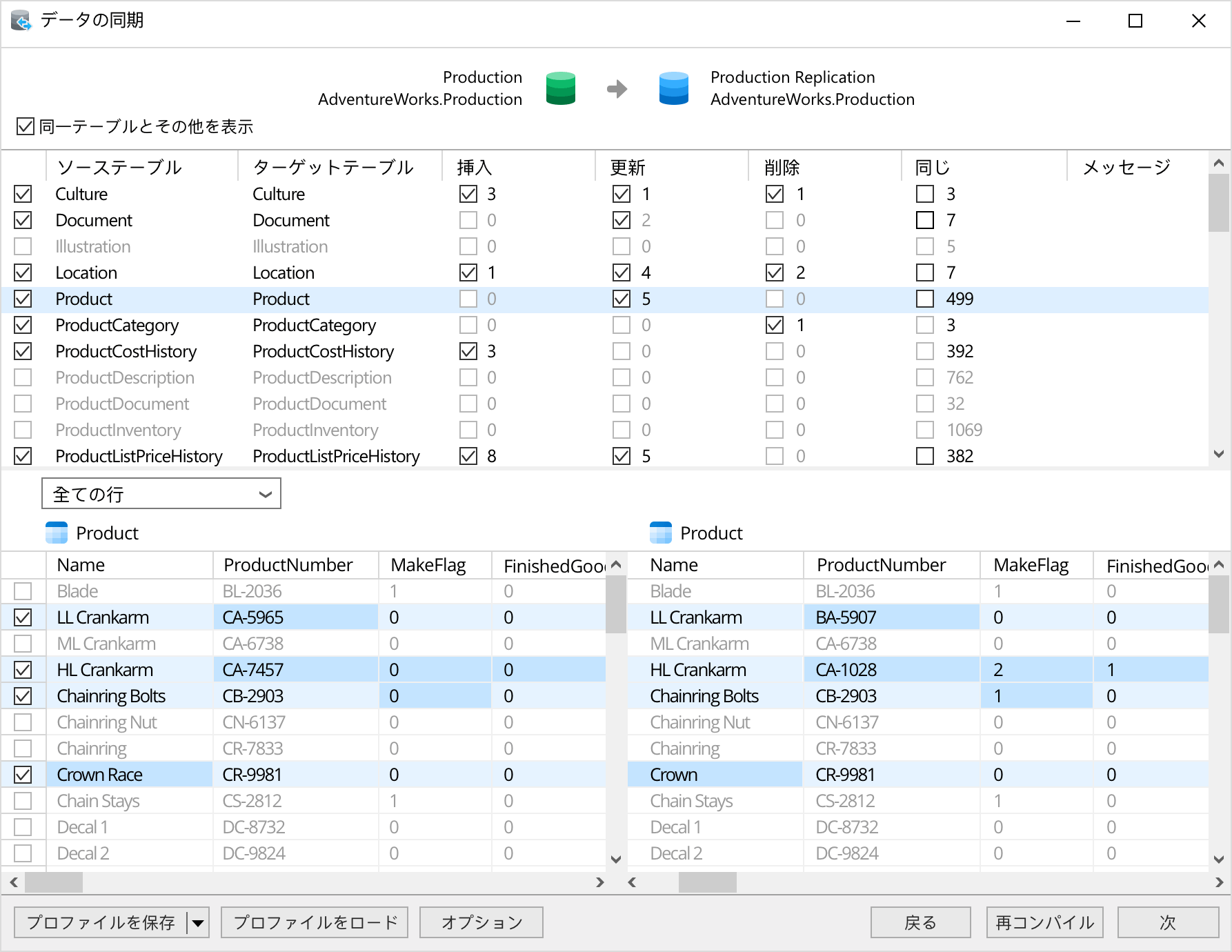Click the プロファイルをロード button
The width and height of the screenshot is (1232, 952).
pyautogui.click(x=315, y=923)
